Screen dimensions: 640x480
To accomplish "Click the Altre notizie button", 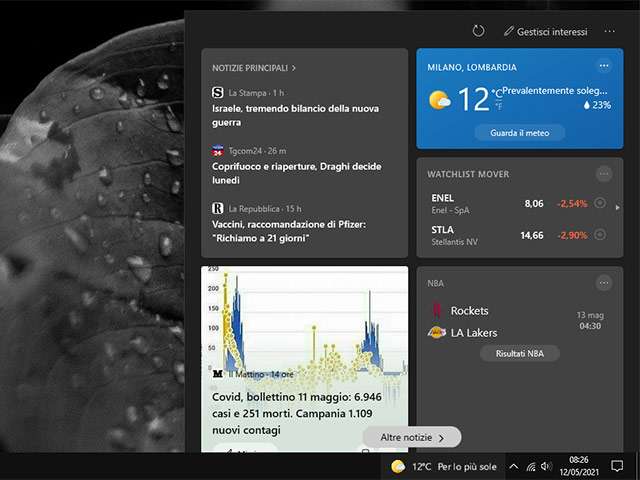I will tap(412, 437).
